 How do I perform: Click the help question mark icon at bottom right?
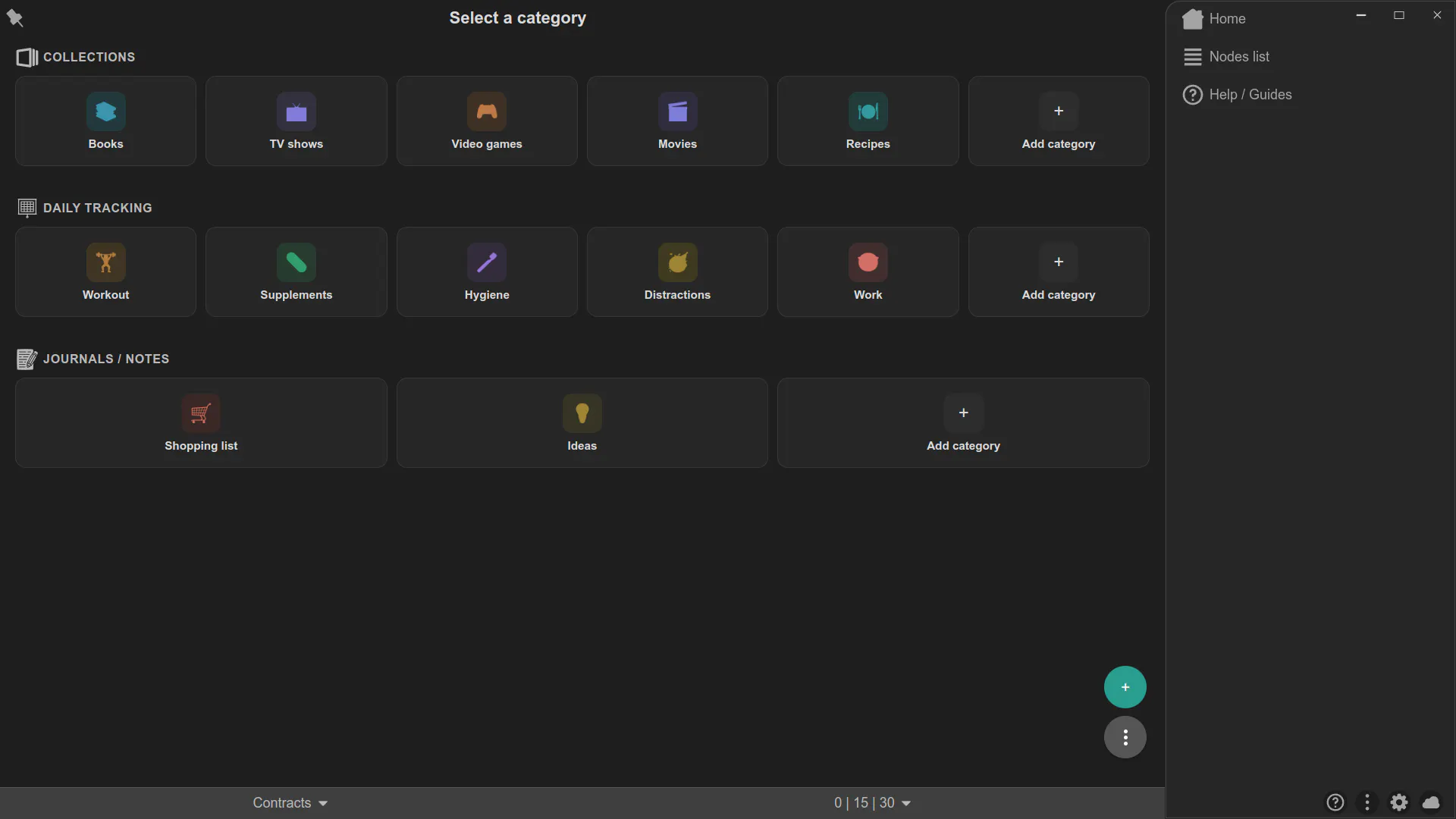coord(1335,802)
